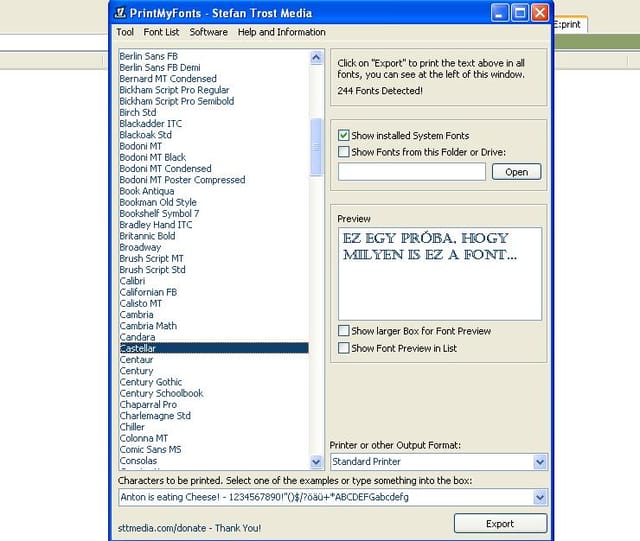Click the font list scroll down arrow
Viewport: 640px width, 541px height.
tap(316, 462)
